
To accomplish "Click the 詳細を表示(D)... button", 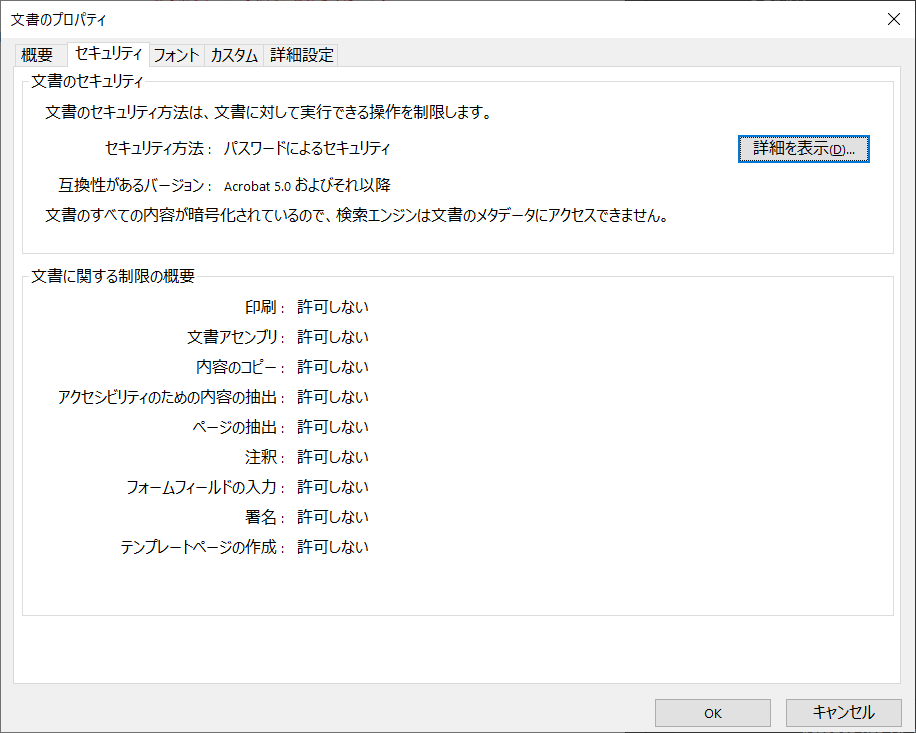I will click(x=803, y=149).
